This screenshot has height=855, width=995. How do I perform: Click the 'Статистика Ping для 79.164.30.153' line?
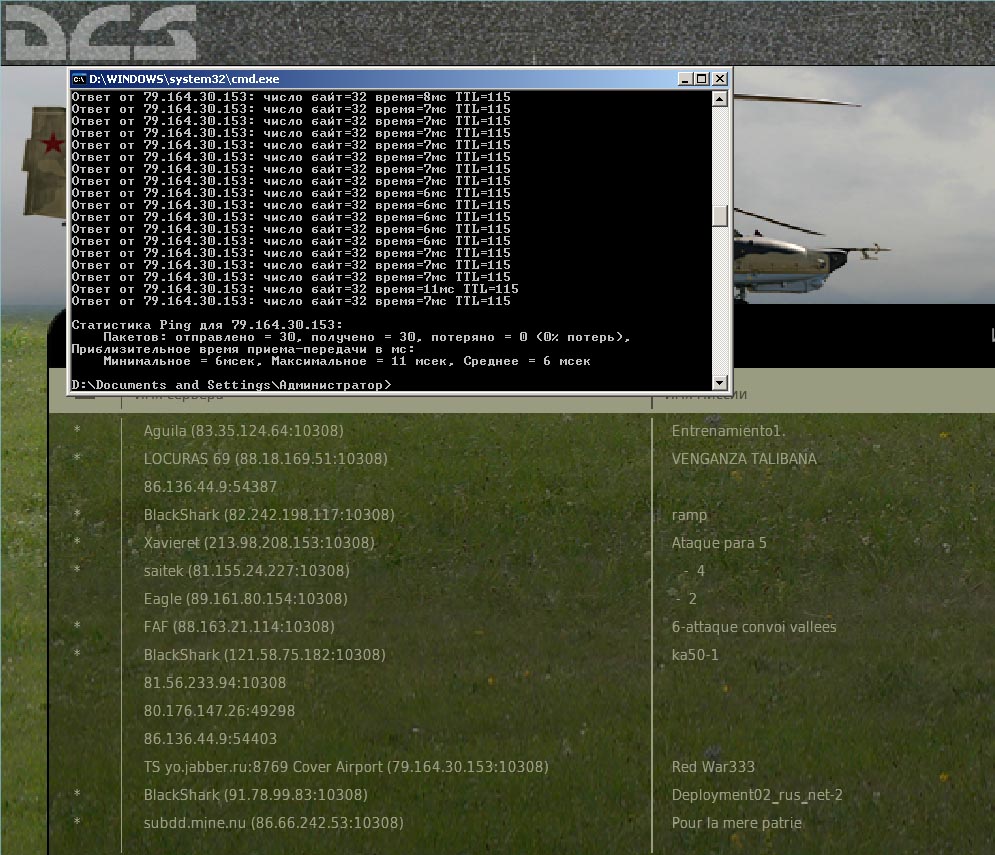point(207,325)
